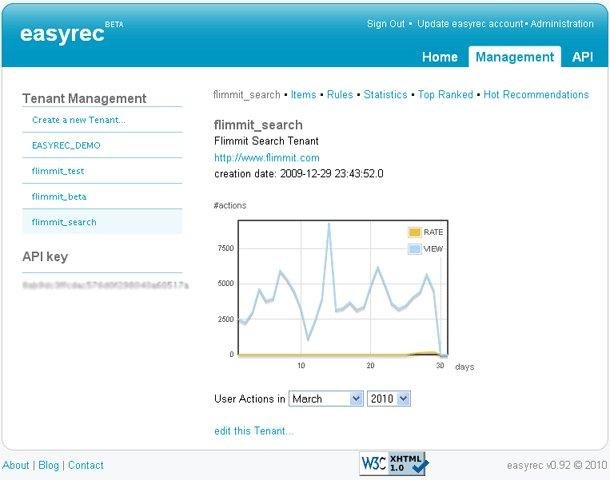Switch to the Home tab
This screenshot has width=610, height=480.
tap(440, 57)
